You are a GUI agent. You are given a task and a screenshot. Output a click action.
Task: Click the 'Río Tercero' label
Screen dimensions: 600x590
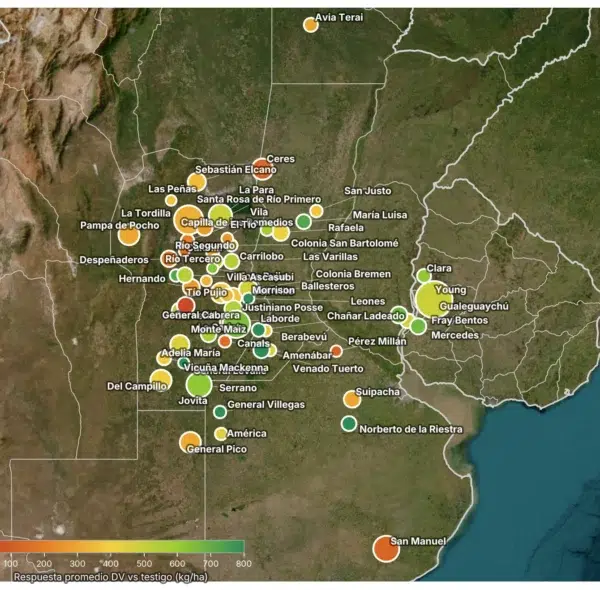193,259
